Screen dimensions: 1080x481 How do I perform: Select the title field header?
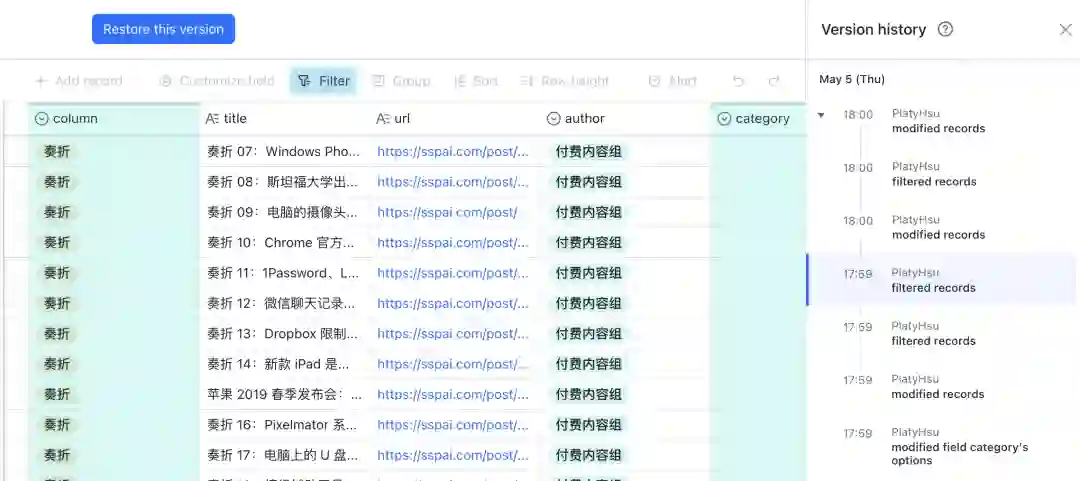(x=286, y=119)
